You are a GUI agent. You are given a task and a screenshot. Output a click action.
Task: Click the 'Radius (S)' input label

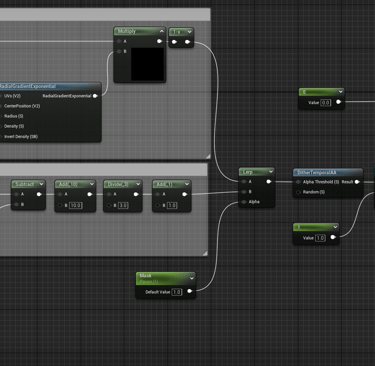(14, 116)
